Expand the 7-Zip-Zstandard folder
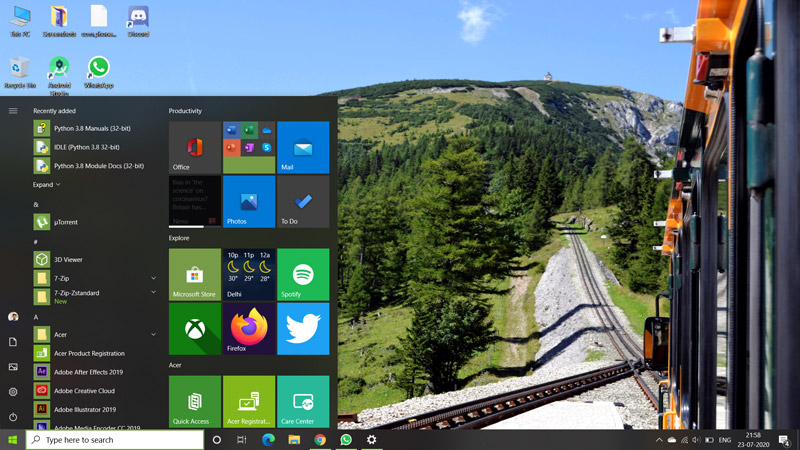Screen dimensions: 800x450 point(153,292)
